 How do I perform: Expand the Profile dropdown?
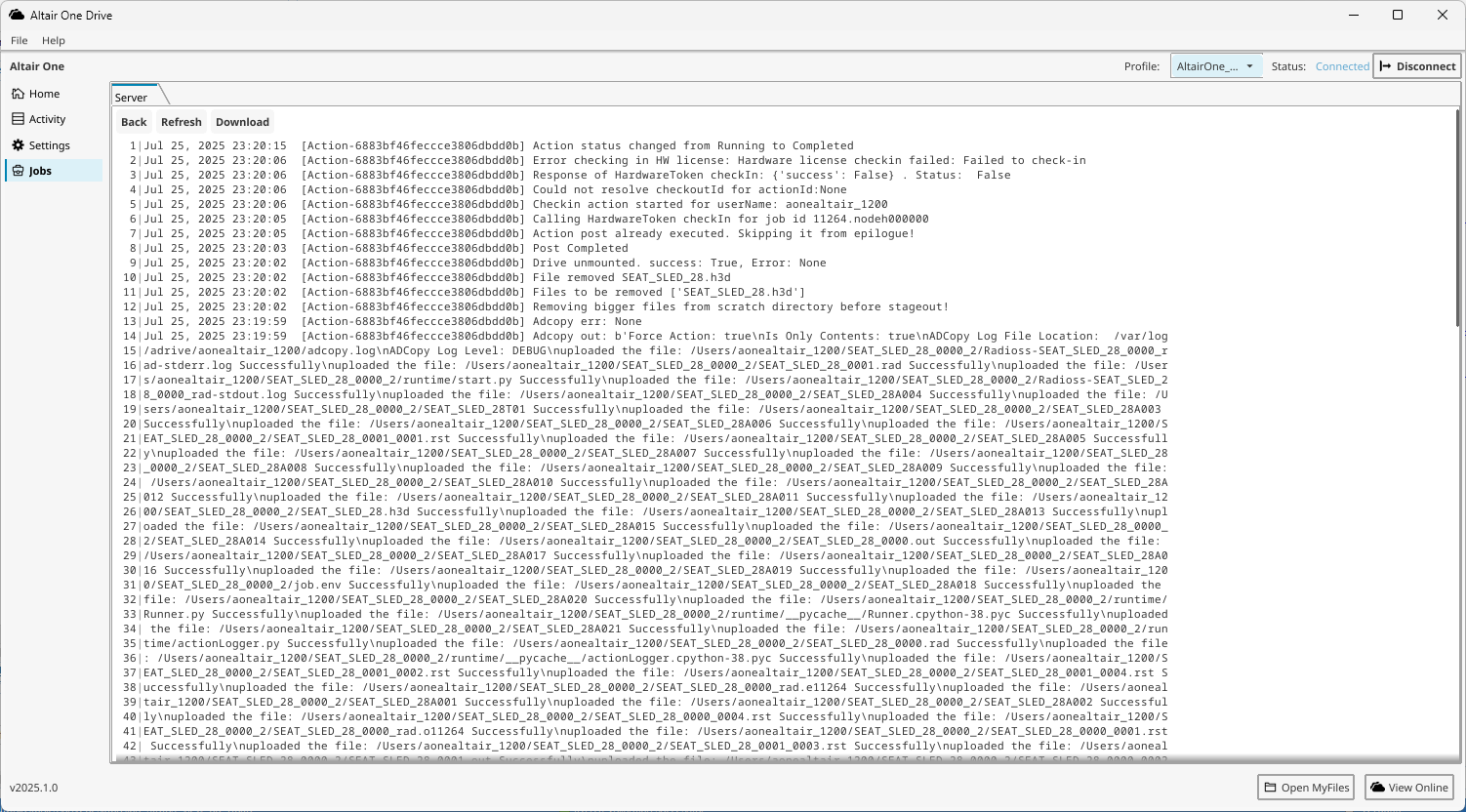1216,66
